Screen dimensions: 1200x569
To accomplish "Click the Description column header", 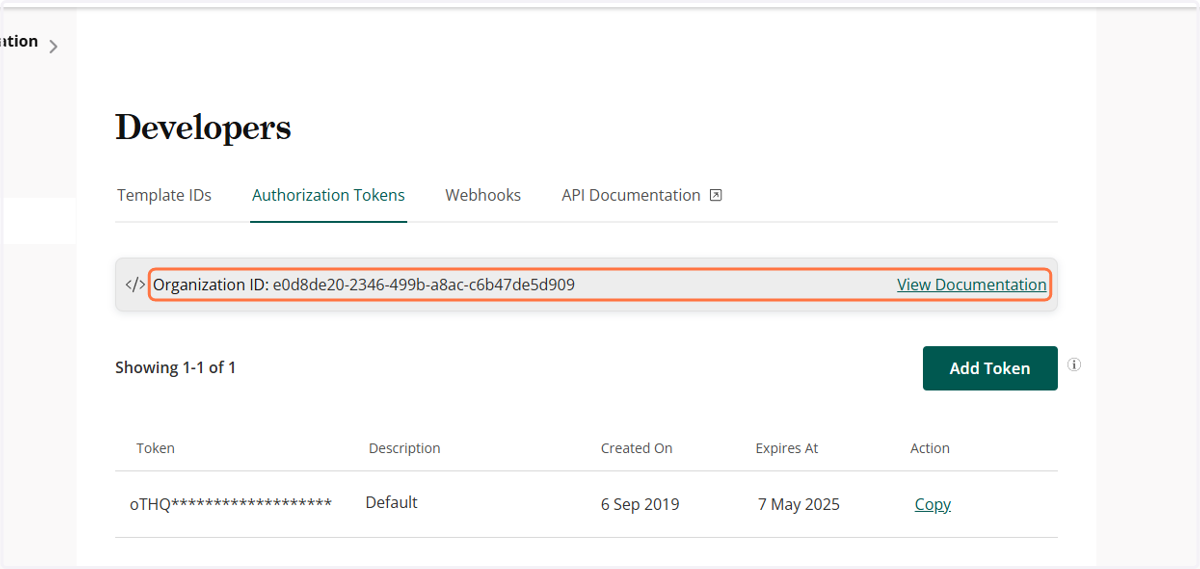I will [404, 448].
